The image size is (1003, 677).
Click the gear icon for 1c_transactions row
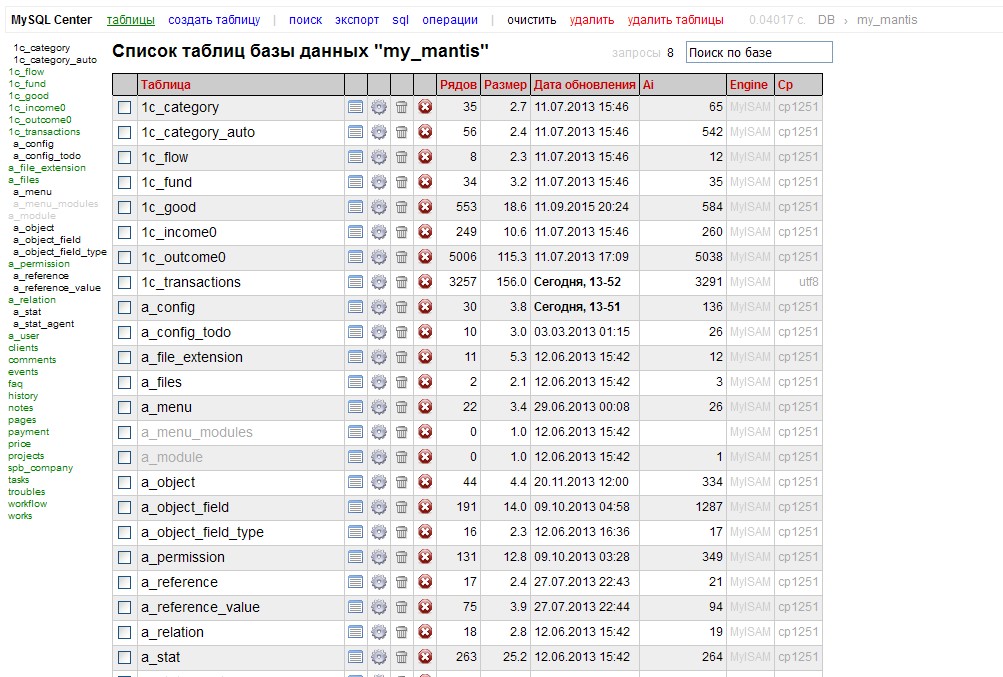(x=379, y=282)
